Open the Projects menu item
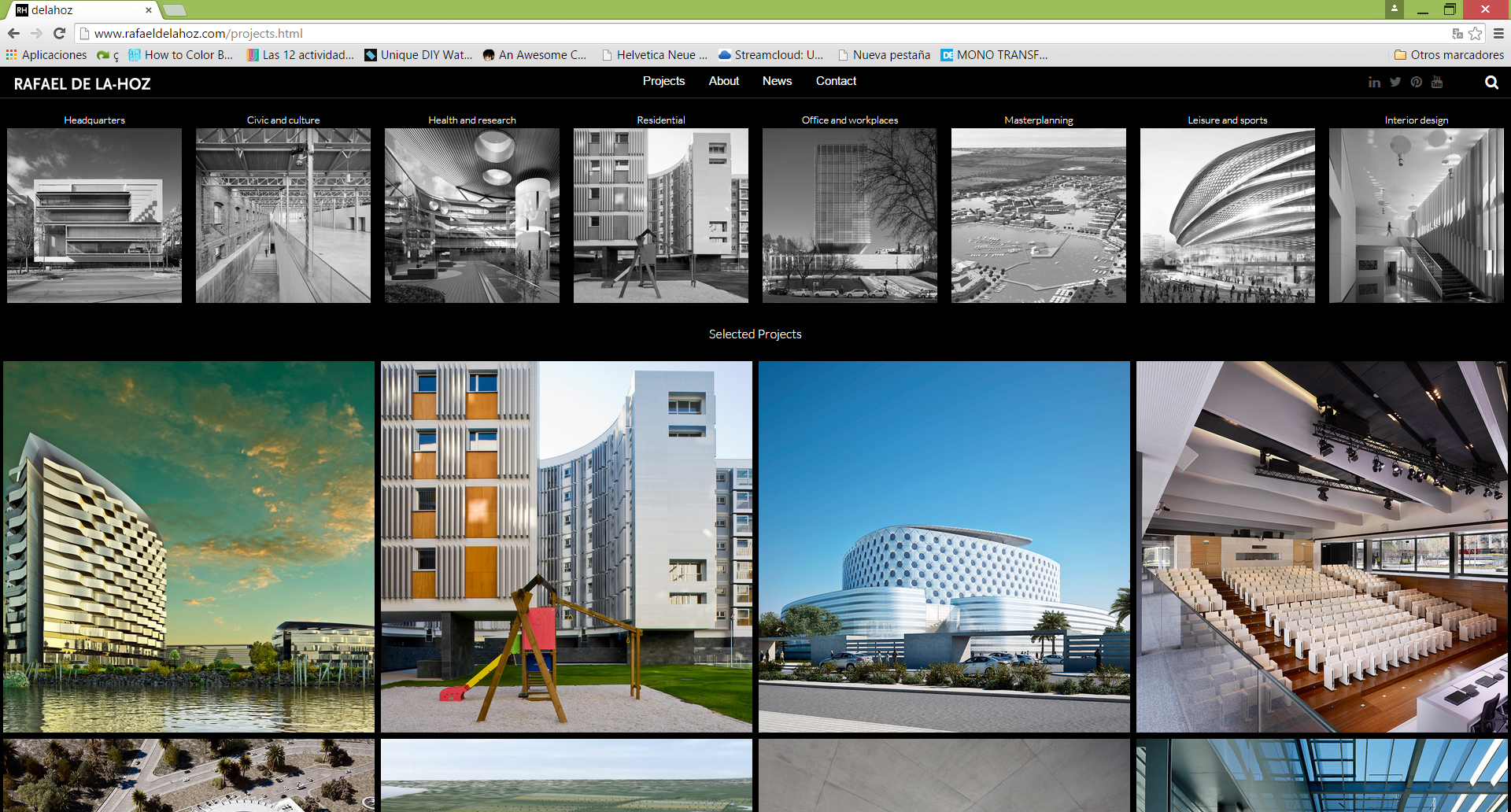This screenshot has width=1511, height=812. tap(663, 81)
